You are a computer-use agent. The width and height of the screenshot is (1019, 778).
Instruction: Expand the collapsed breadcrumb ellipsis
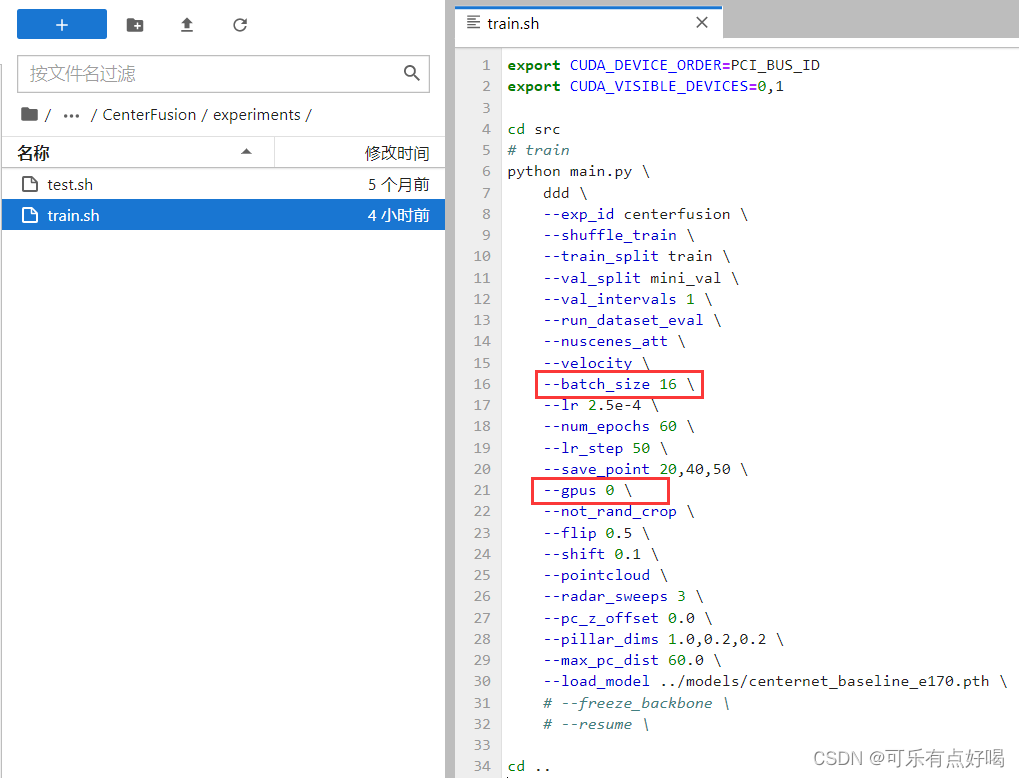tap(71, 116)
